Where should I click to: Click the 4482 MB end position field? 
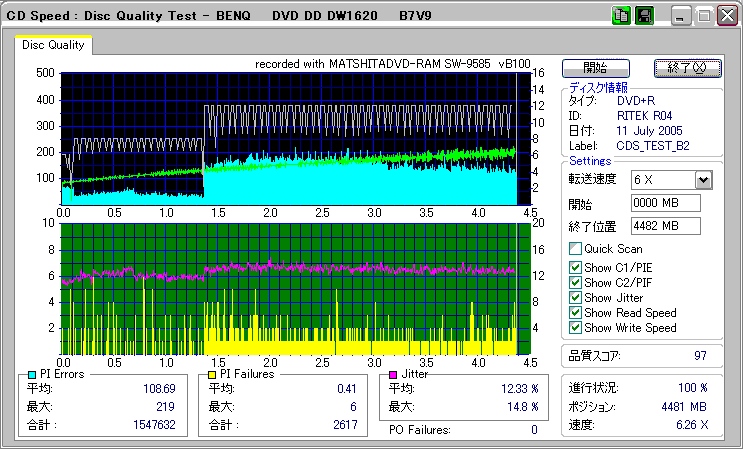click(x=666, y=225)
